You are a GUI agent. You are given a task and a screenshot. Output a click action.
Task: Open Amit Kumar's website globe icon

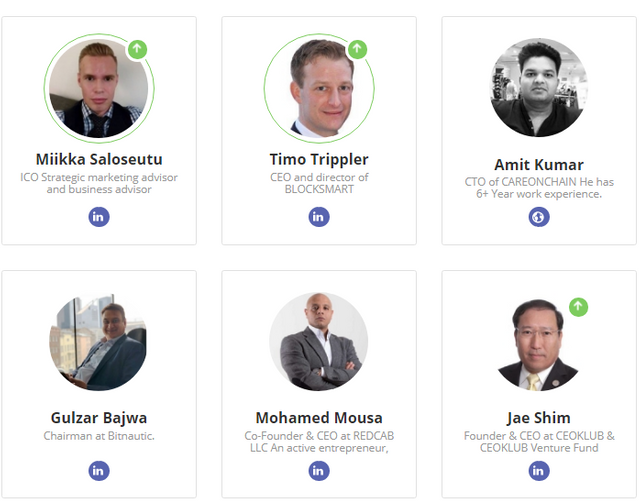[539, 217]
